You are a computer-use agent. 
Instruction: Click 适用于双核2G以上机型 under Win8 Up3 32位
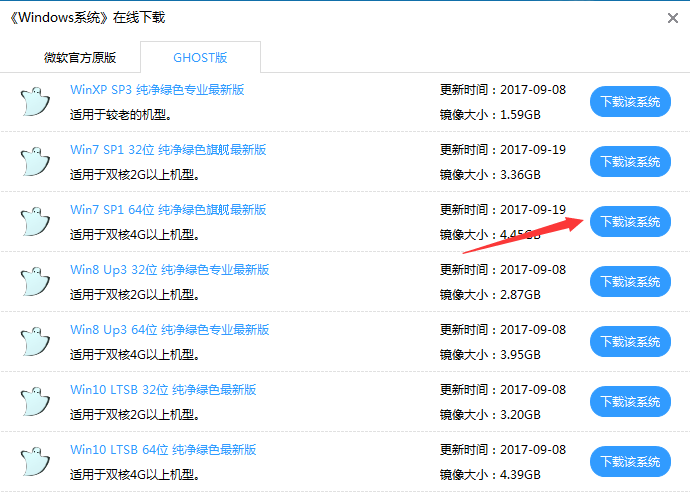point(135,295)
